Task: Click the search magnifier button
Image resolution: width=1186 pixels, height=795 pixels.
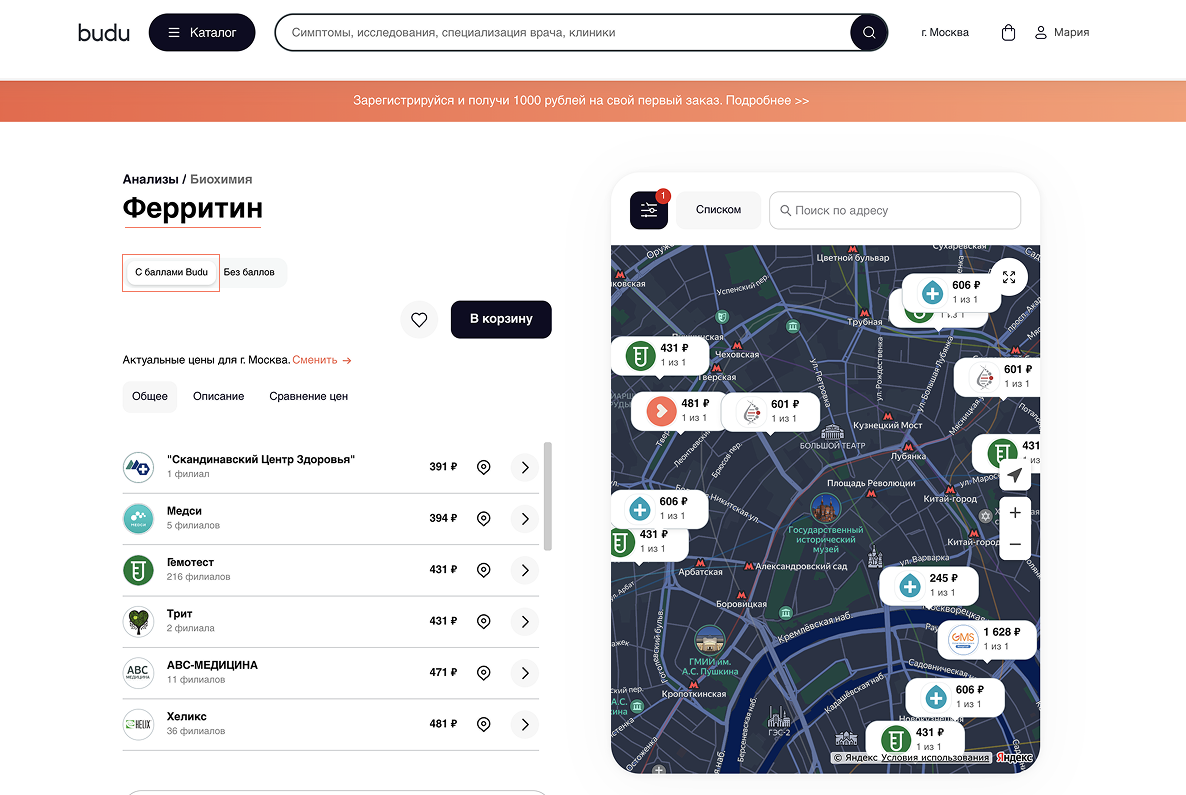Action: coord(869,33)
